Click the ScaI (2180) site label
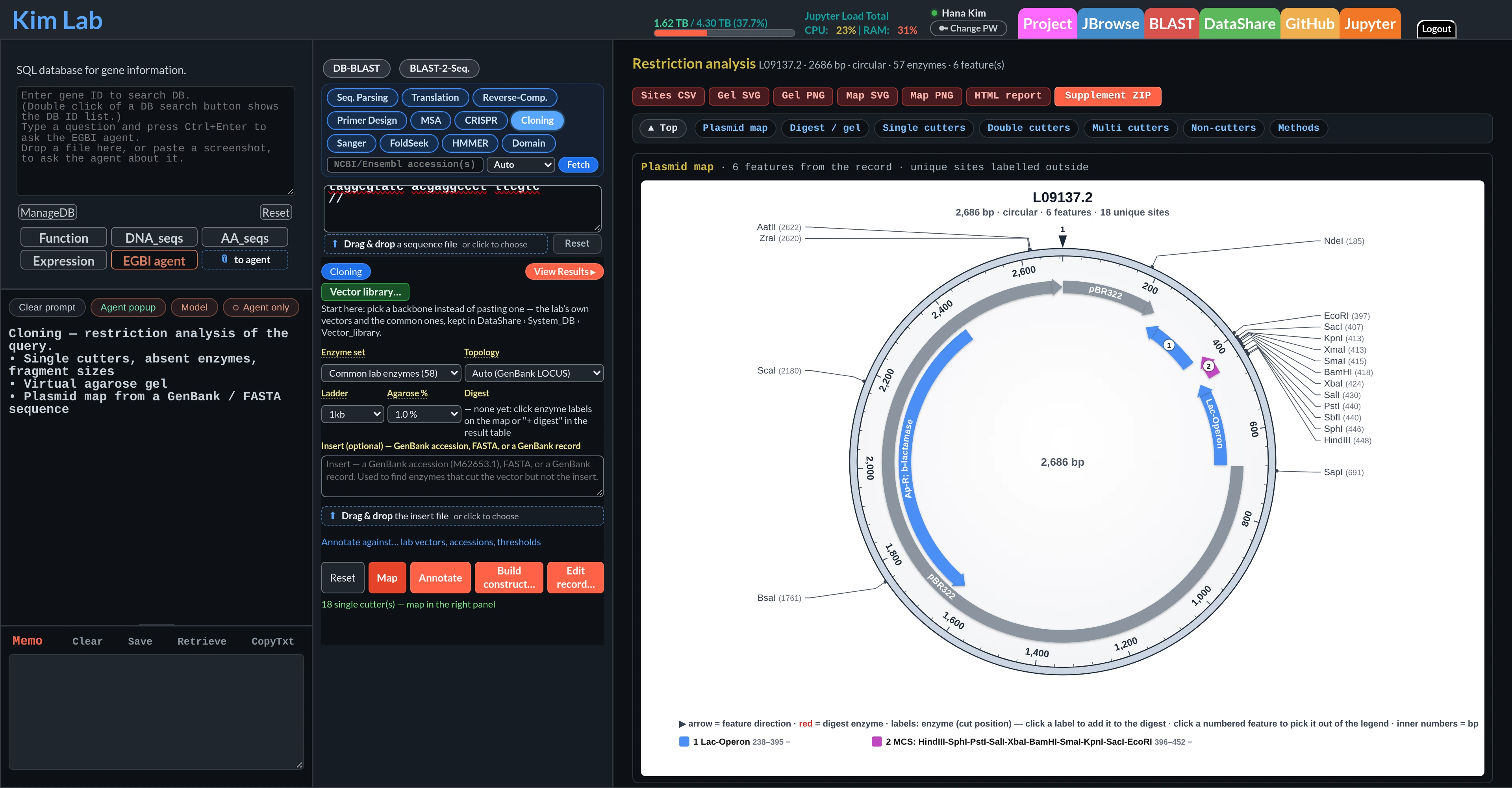This screenshot has height=788, width=1512. coord(779,370)
